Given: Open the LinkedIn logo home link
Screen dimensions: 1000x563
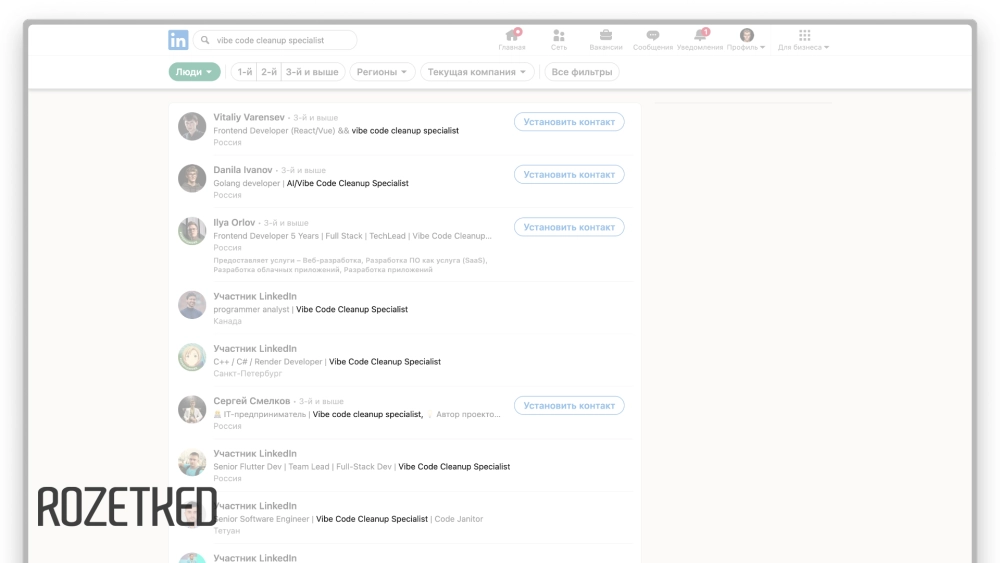Looking at the screenshot, I should (x=178, y=40).
